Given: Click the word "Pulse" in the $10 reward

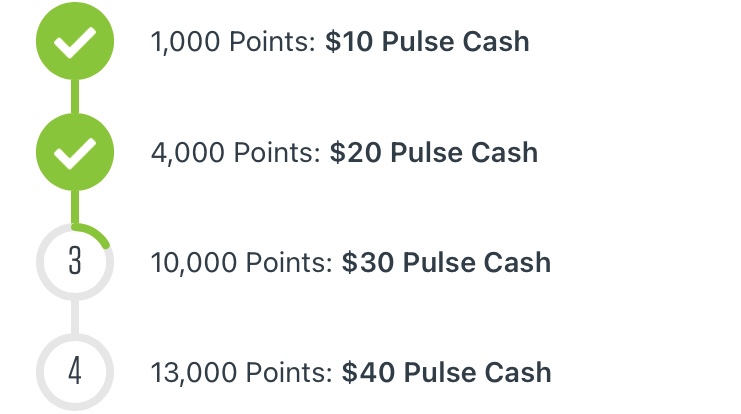Looking at the screenshot, I should pyautogui.click(x=415, y=42).
